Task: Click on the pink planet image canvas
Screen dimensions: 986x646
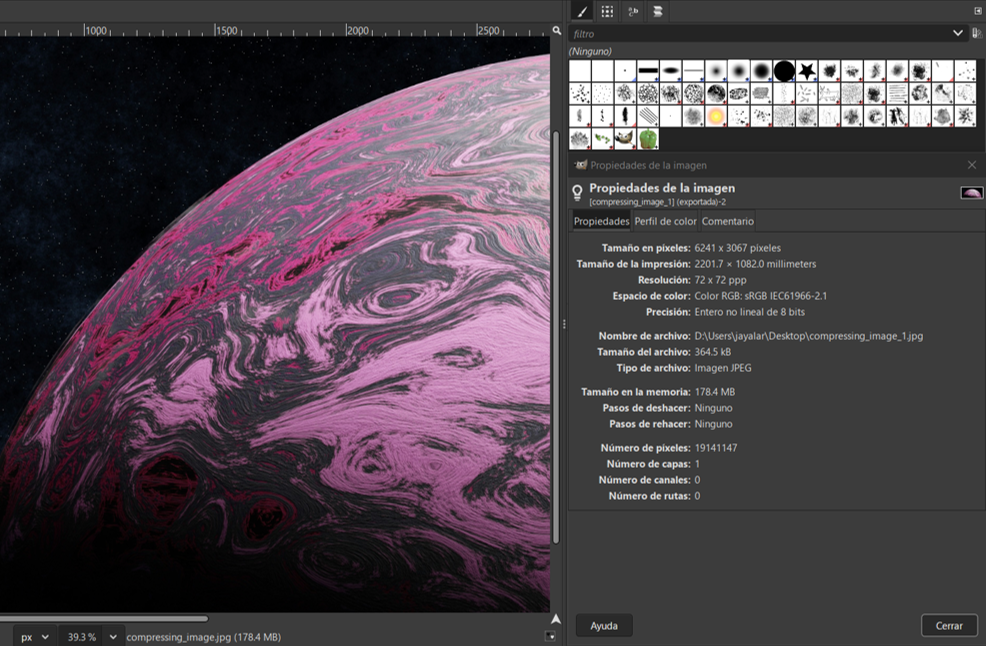Action: 275,324
